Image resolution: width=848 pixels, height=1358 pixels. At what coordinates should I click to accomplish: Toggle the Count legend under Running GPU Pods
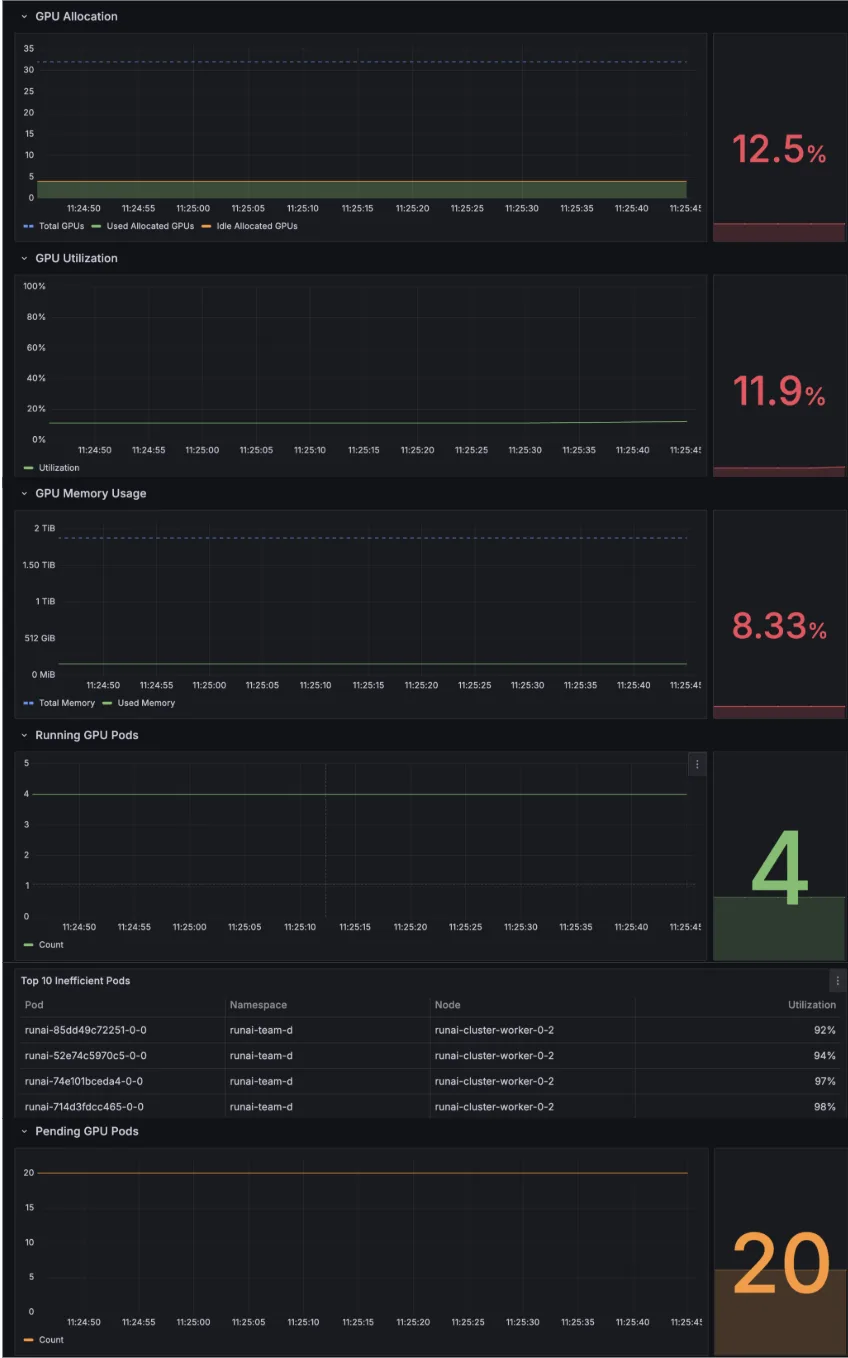(51, 944)
